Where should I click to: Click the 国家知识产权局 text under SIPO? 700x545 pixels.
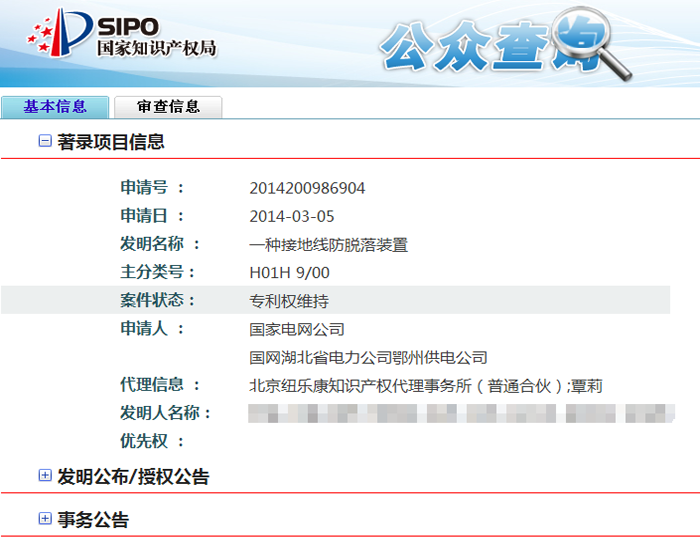156,48
